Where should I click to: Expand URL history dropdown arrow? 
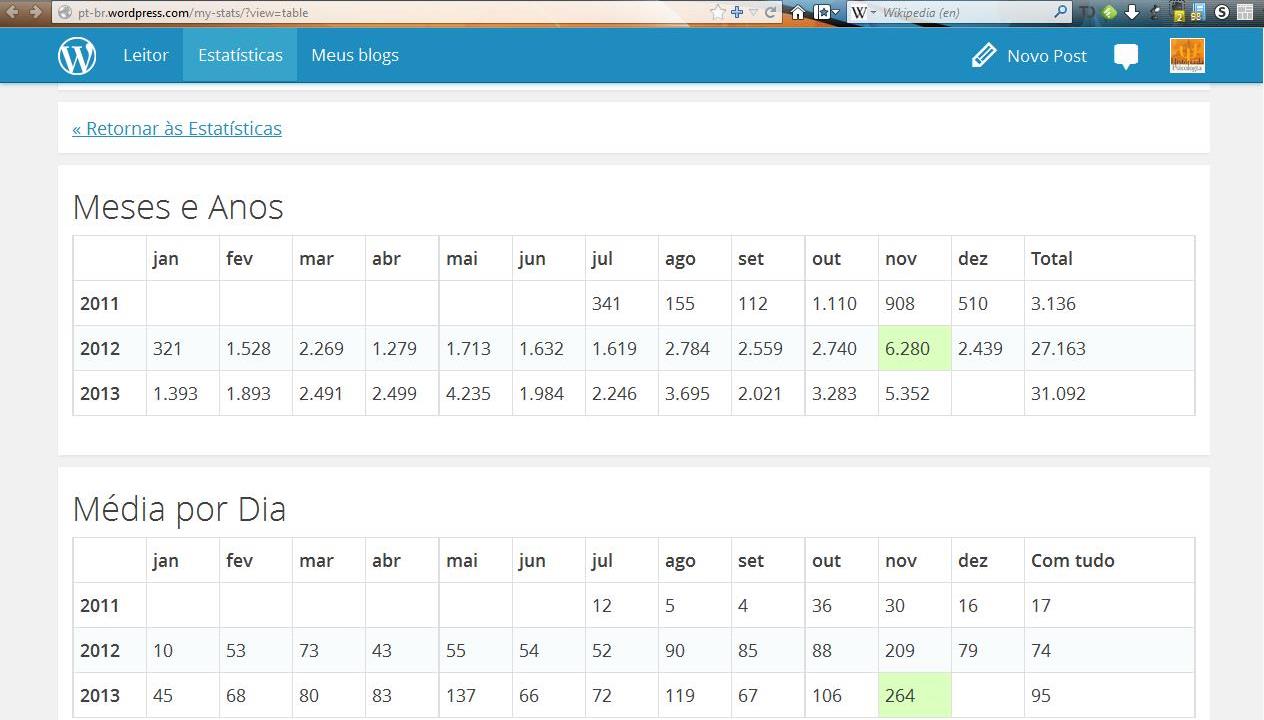pos(754,13)
